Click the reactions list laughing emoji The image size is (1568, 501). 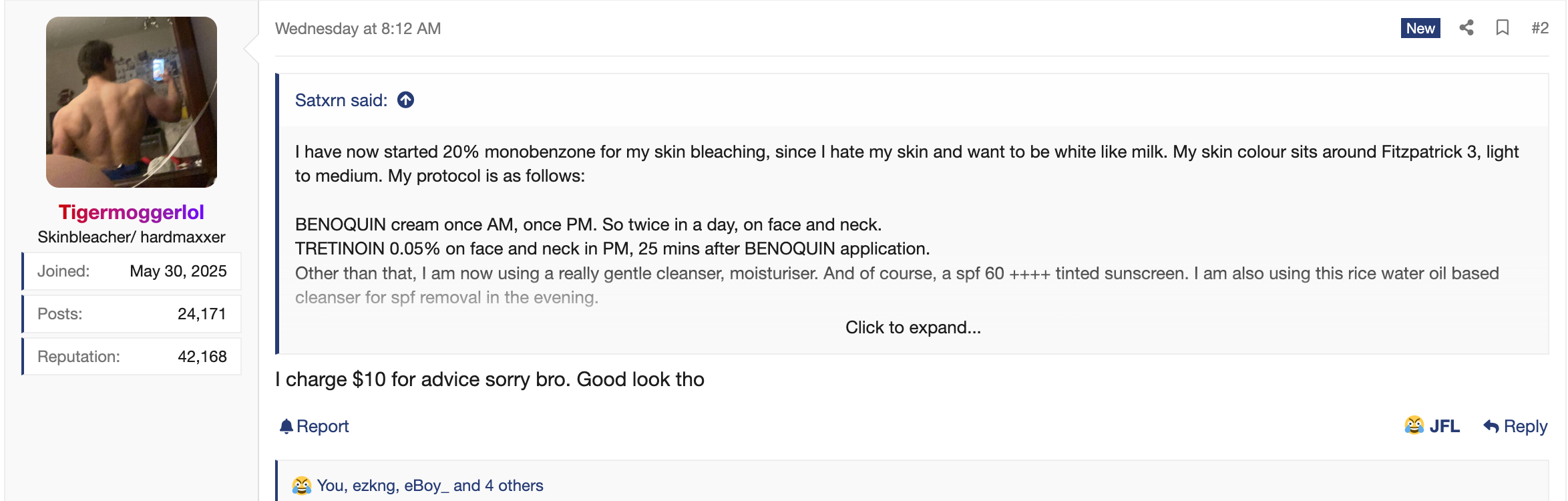302,486
